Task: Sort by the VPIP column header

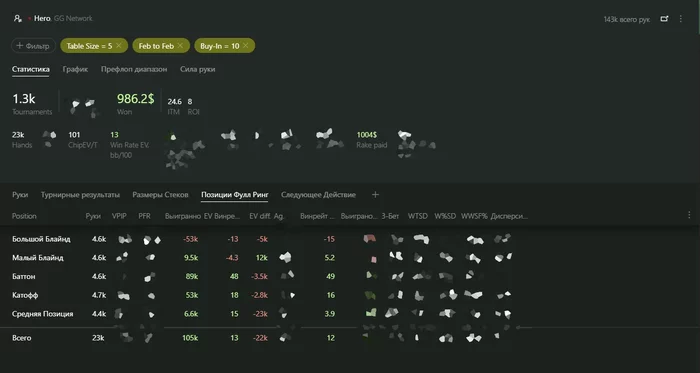Action: 119,216
